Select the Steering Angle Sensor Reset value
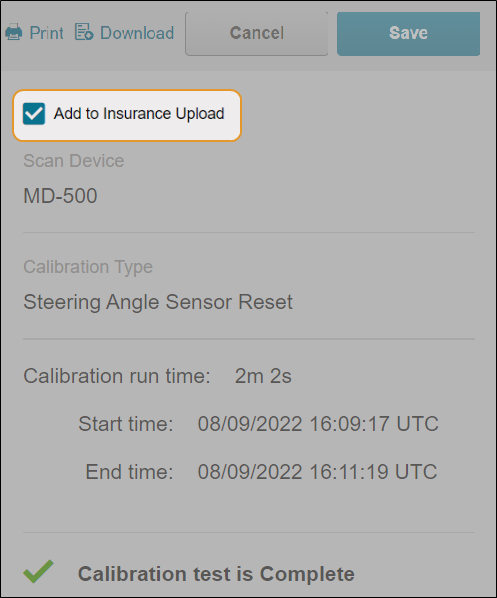Screen dimensions: 497x598 click(158, 302)
